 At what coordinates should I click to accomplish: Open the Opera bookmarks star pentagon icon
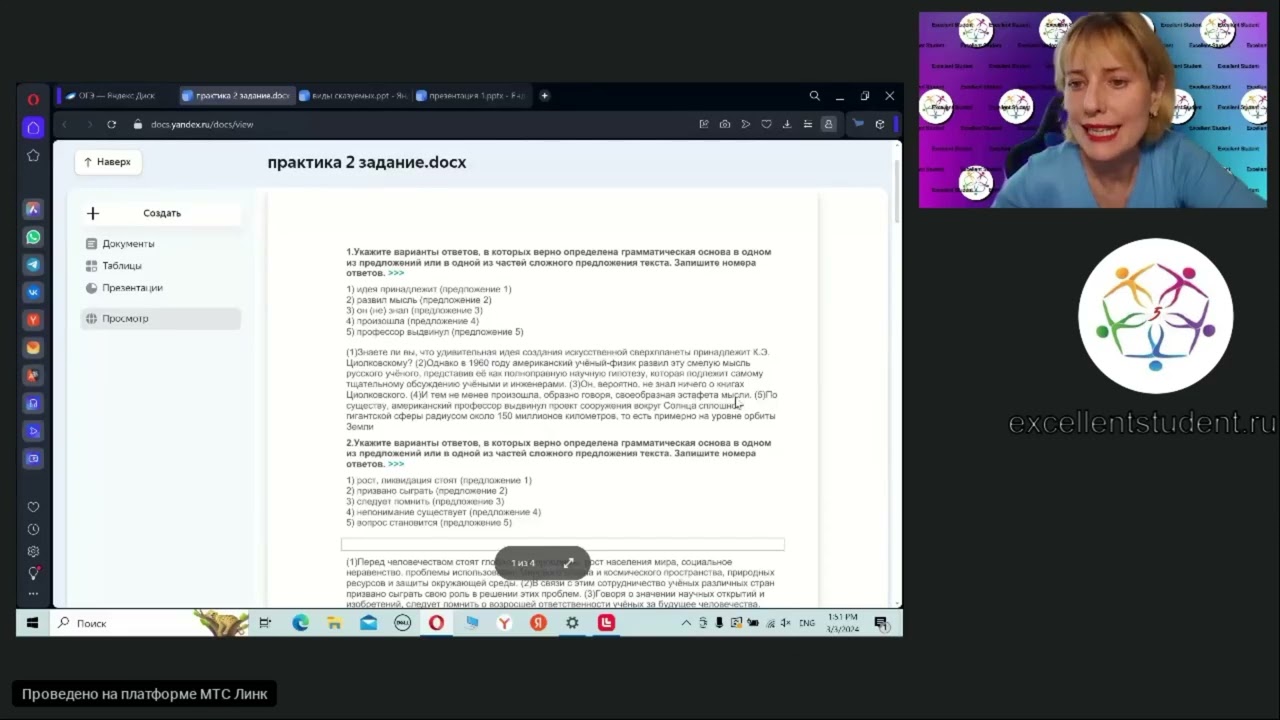(x=33, y=155)
